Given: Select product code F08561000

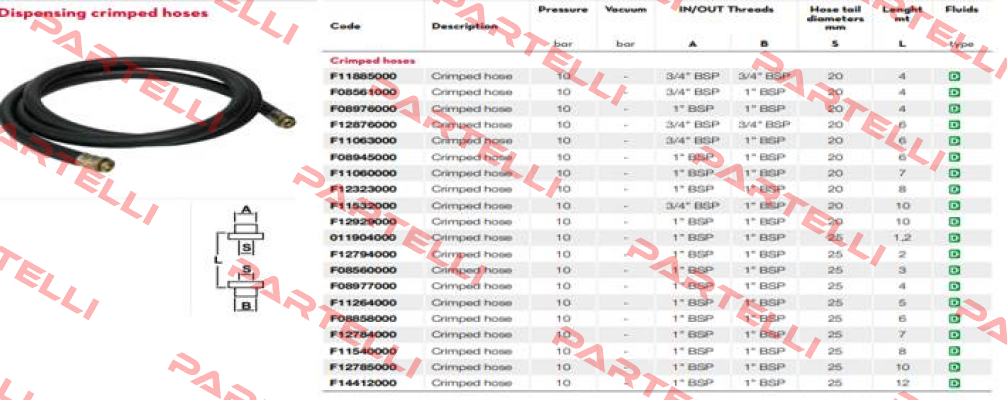Looking at the screenshot, I should (x=363, y=92).
